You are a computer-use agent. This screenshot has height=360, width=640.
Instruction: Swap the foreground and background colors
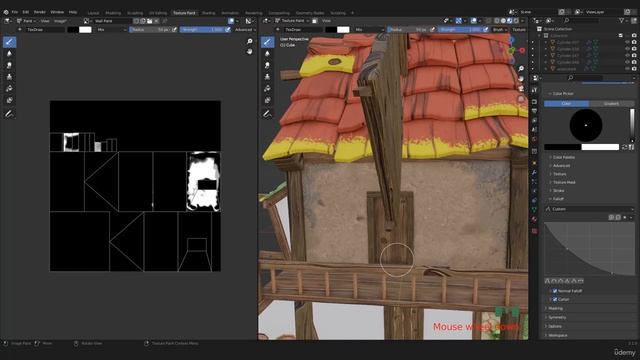624,147
